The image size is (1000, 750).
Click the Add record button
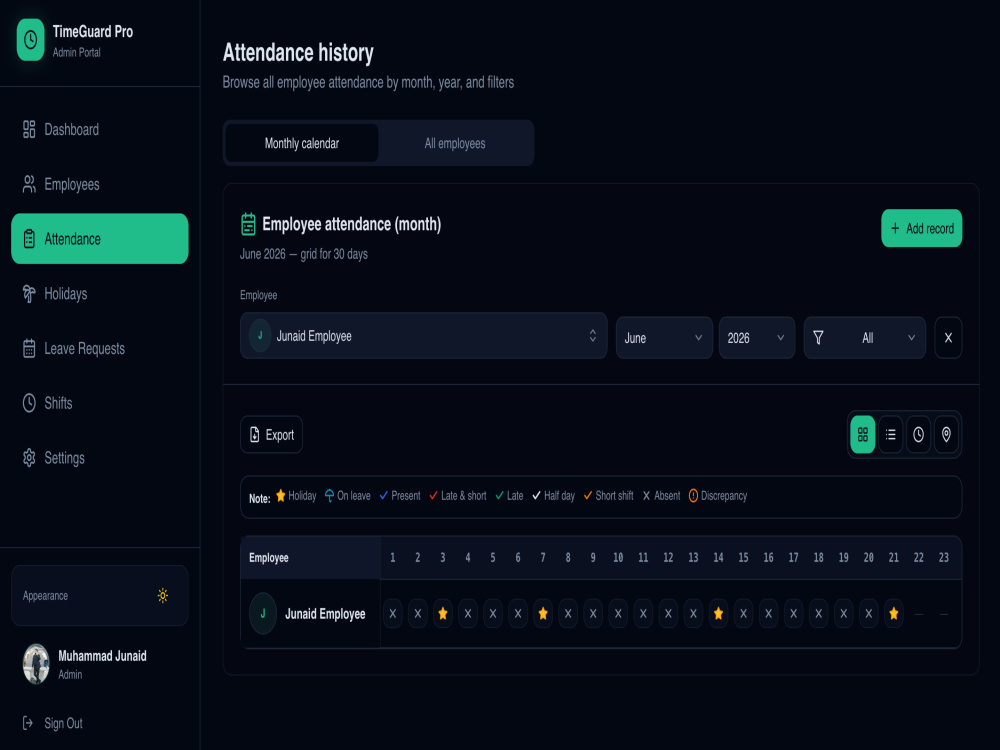tap(922, 228)
